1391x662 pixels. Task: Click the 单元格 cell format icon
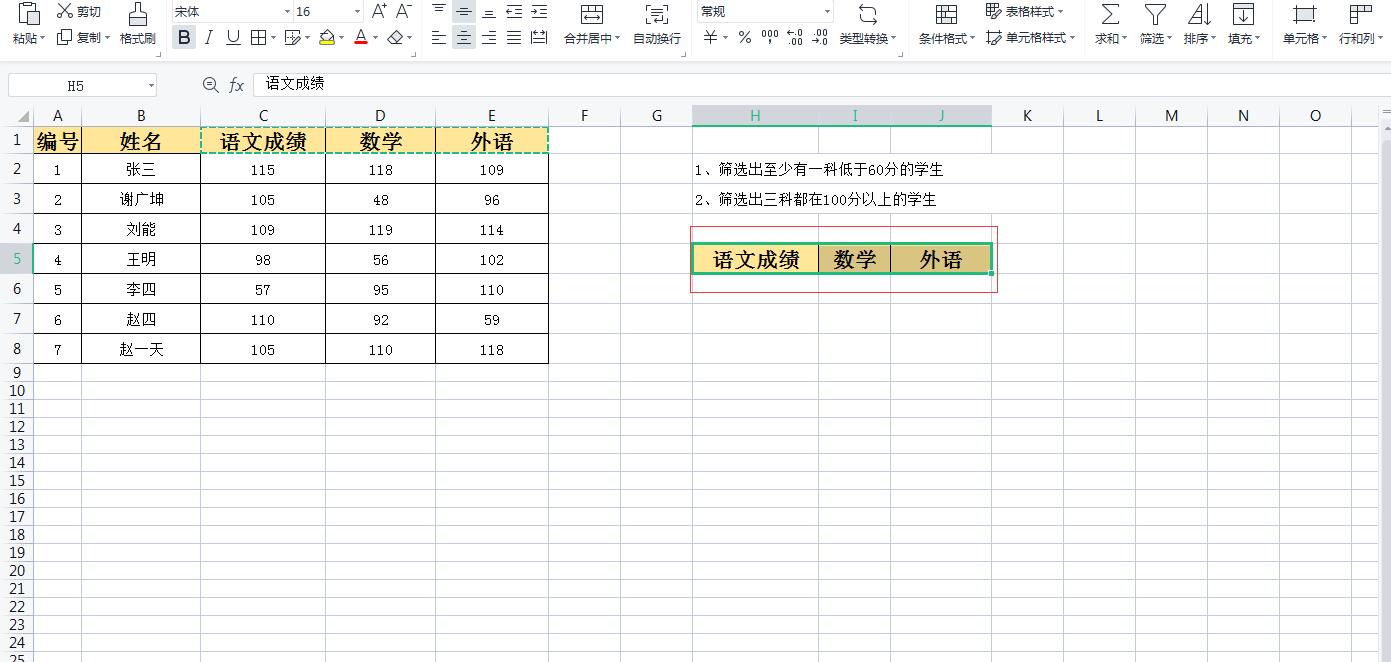1304,14
